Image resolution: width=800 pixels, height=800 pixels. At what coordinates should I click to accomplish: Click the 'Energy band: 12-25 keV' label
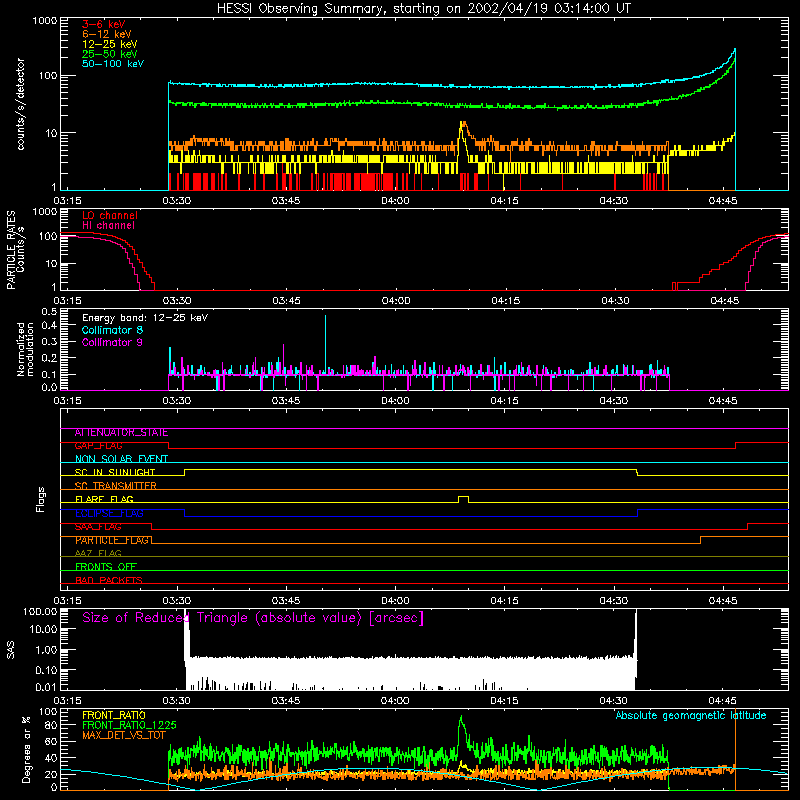(145, 318)
